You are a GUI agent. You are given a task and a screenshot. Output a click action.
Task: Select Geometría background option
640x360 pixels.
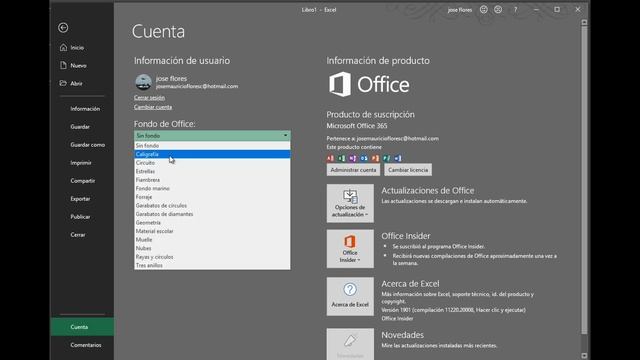pos(212,222)
